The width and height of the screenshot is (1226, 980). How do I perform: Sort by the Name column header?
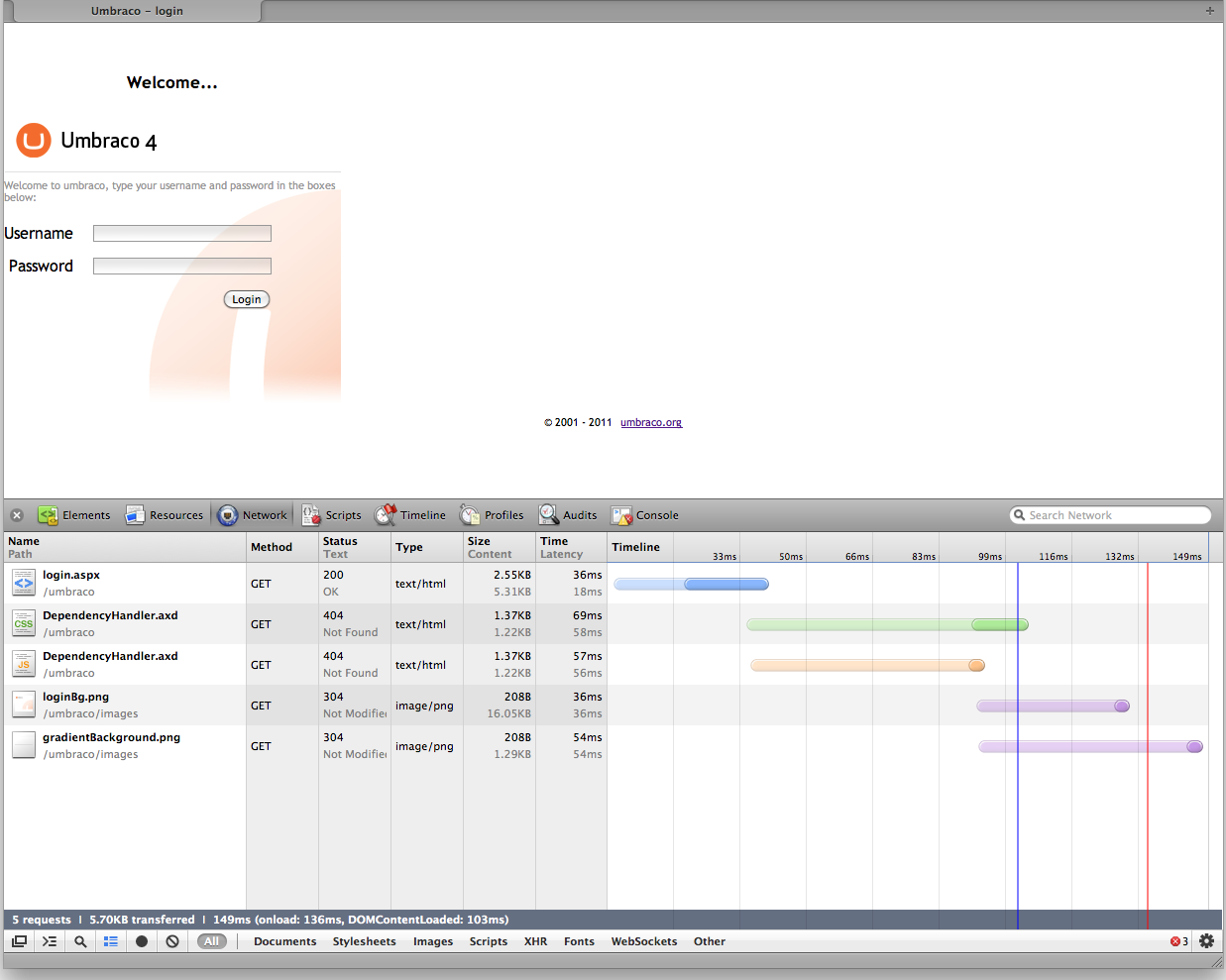pos(125,547)
